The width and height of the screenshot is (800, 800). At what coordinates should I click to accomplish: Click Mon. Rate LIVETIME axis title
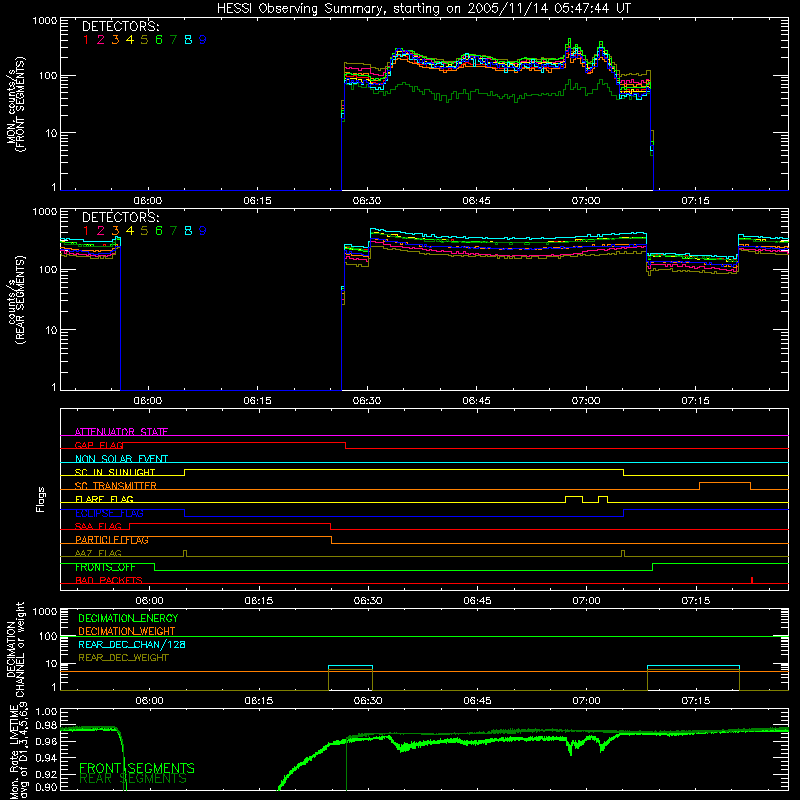[19, 750]
